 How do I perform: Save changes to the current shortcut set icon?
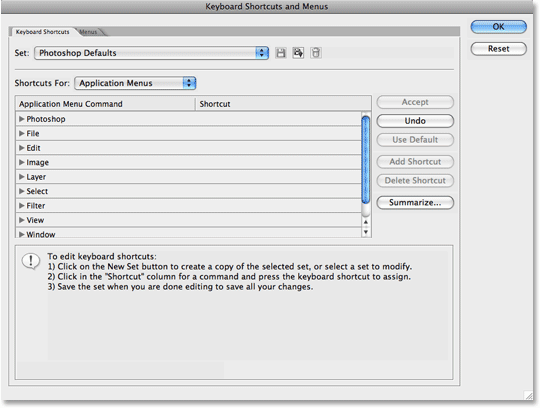coord(281,53)
